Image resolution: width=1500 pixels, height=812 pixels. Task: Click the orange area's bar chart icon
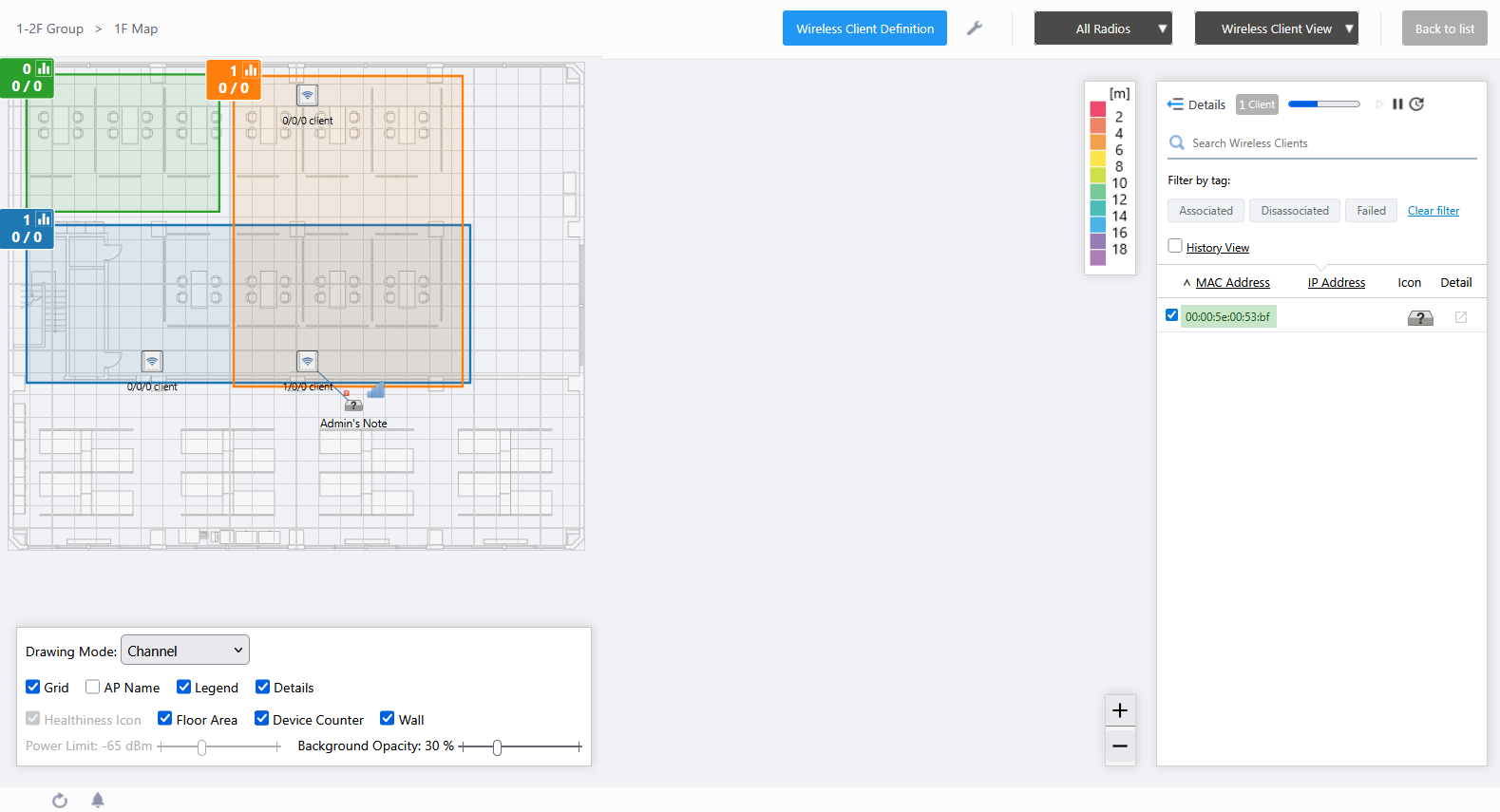point(251,70)
